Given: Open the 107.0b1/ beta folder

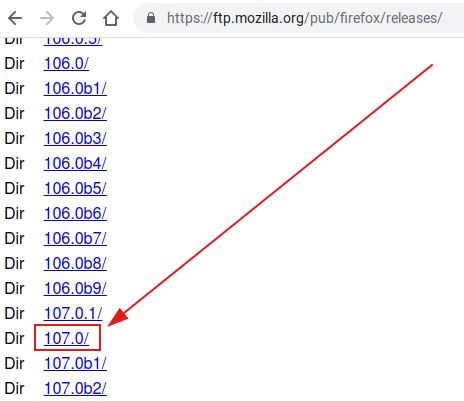Looking at the screenshot, I should click(75, 363).
